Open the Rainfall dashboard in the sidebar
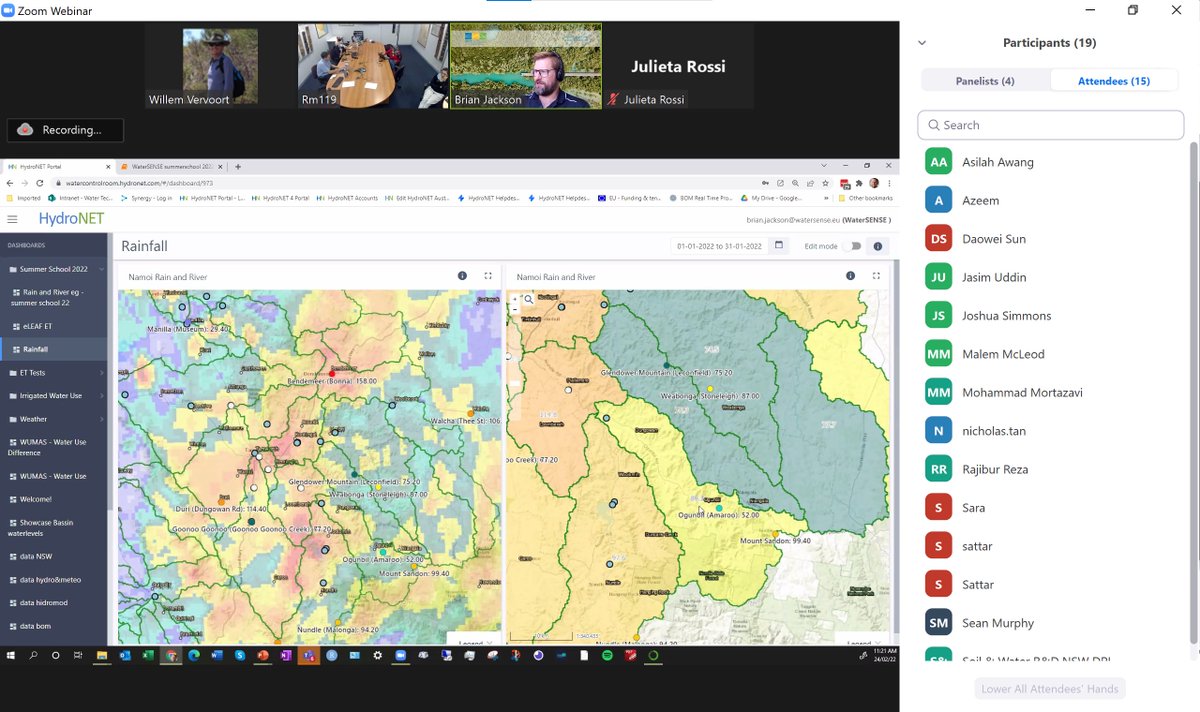The width and height of the screenshot is (1200, 712). tap(53, 349)
